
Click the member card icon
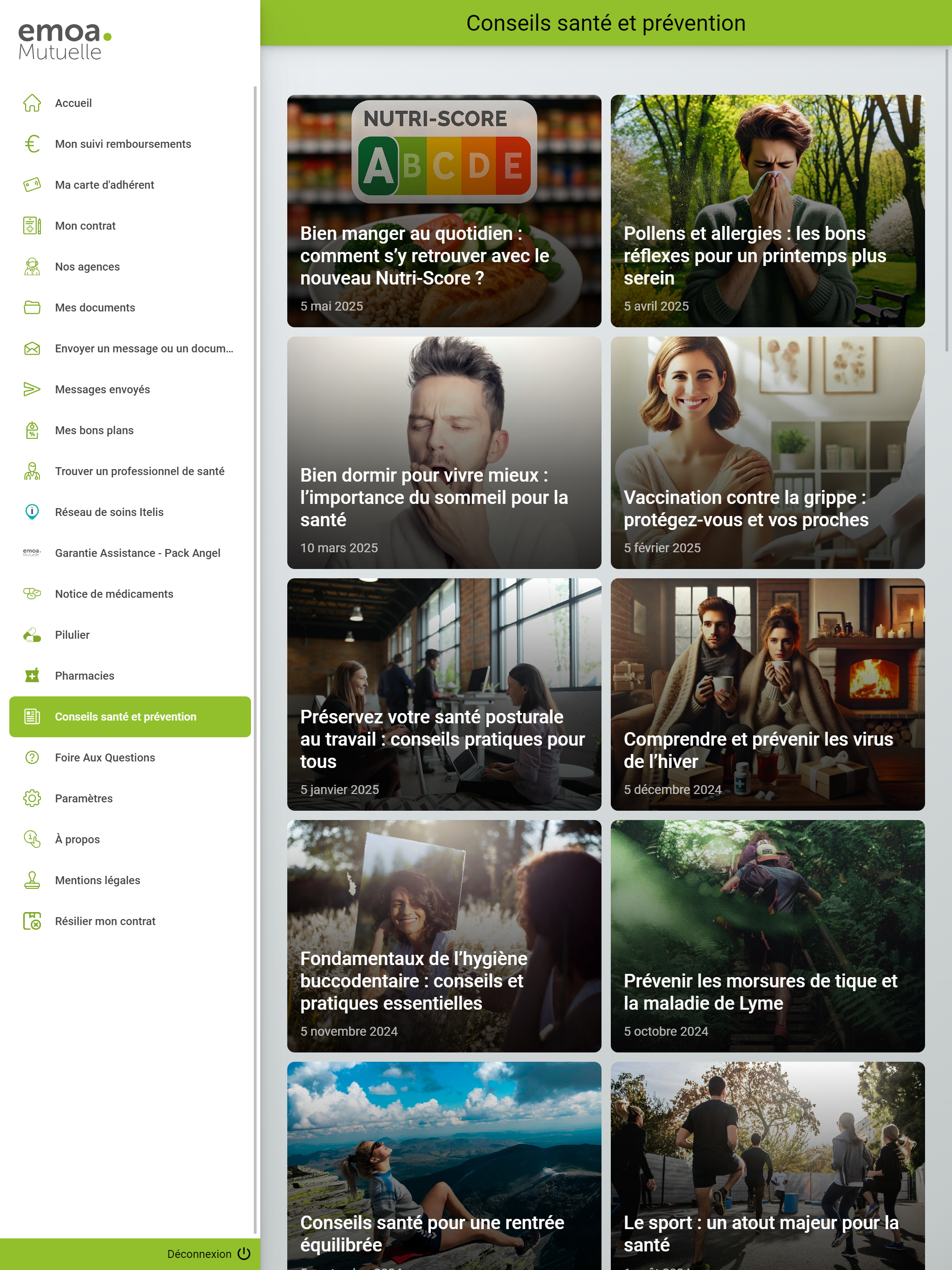pos(32,184)
